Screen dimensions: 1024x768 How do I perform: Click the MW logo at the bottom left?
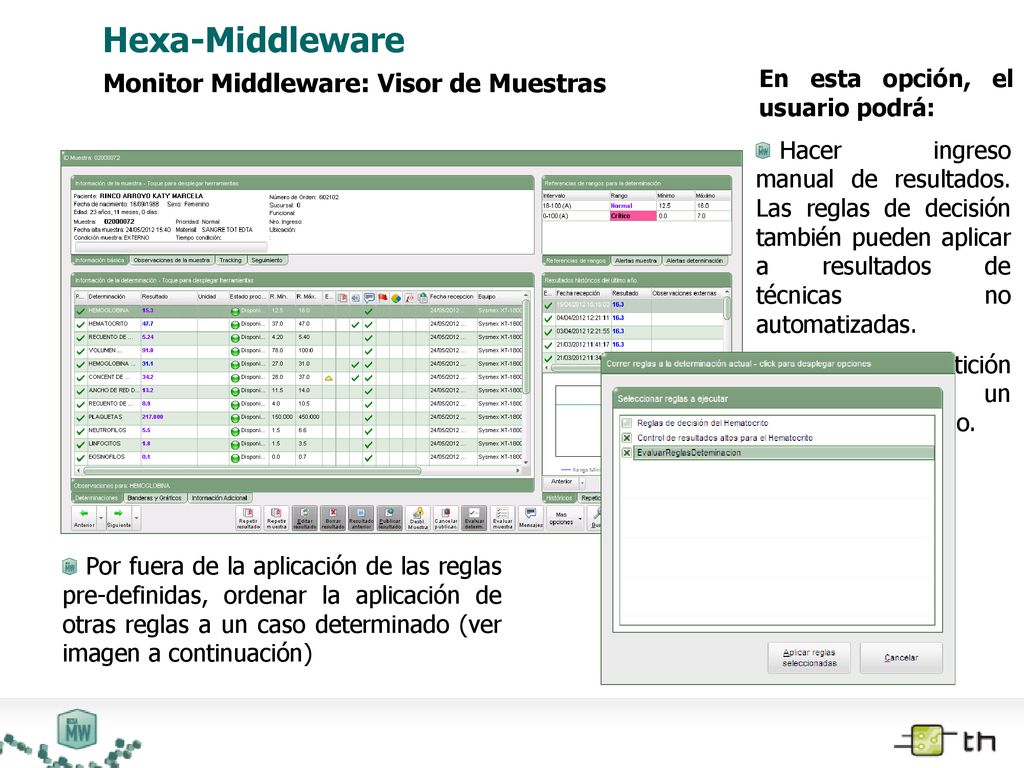[77, 730]
